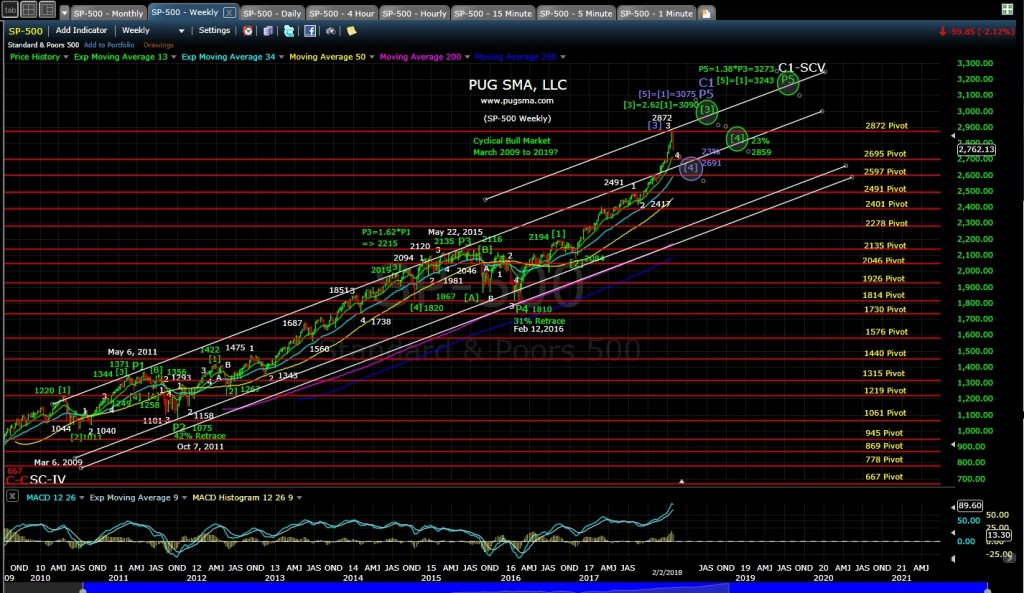Viewport: 1024px width, 593px height.
Task: Click the tab layout icon
Action: click(x=10, y=10)
